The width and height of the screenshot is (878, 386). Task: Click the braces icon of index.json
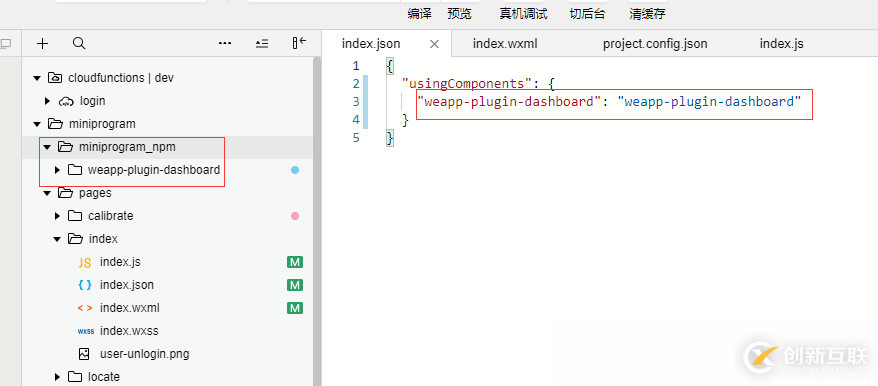click(x=85, y=285)
